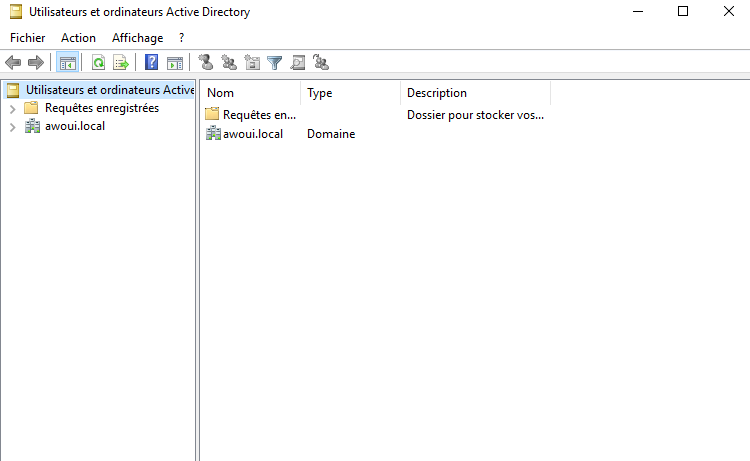Screen dimensions: 750x461
Task: Create a new user with the single-user icon
Action: click(206, 62)
